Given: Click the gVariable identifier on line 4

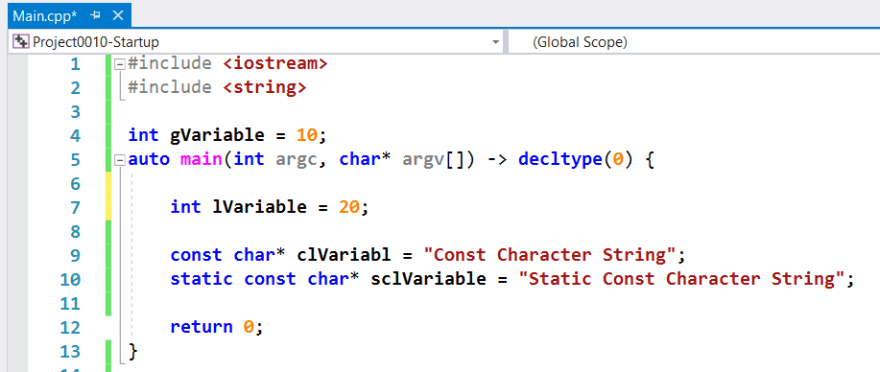Looking at the screenshot, I should click(217, 135).
